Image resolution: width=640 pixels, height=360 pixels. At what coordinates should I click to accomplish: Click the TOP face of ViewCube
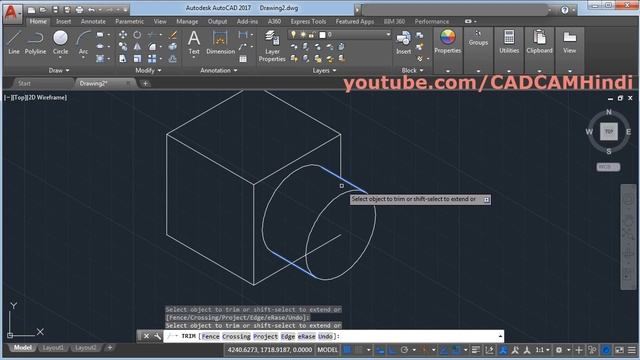coord(609,131)
